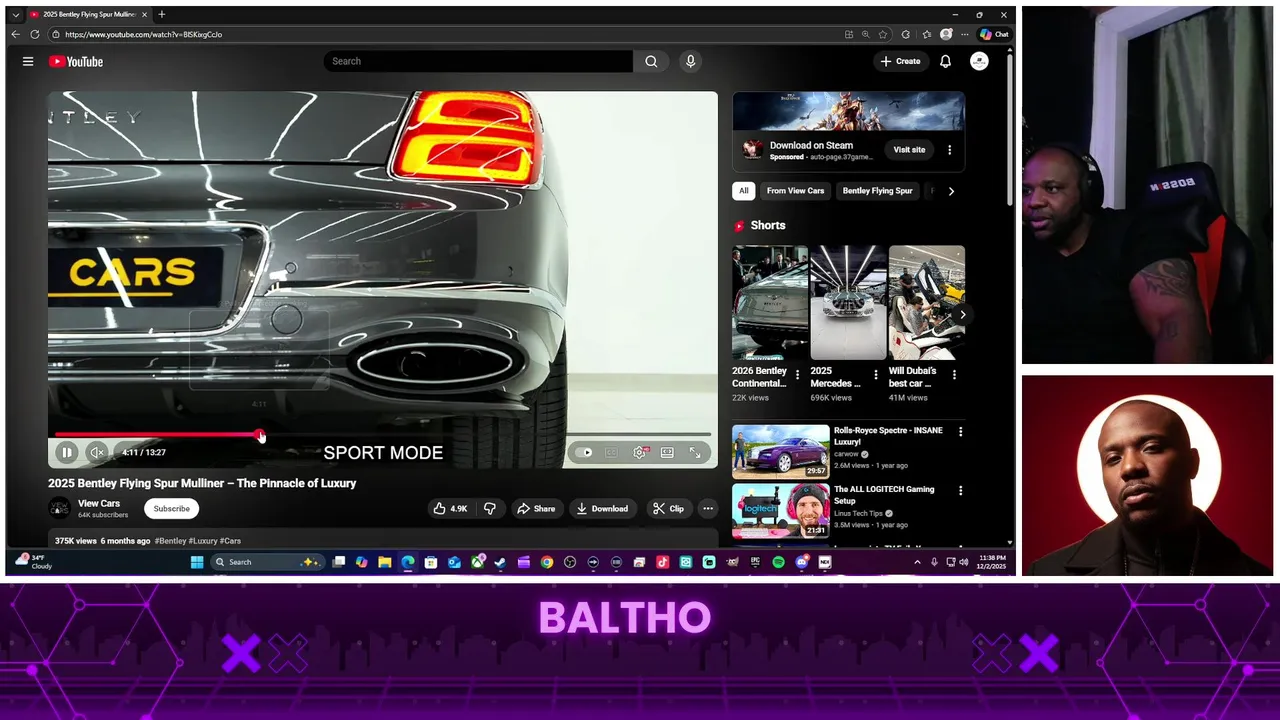Open Will Dubai's best car short
Screen dimensions: 1280x720
[x=927, y=302]
